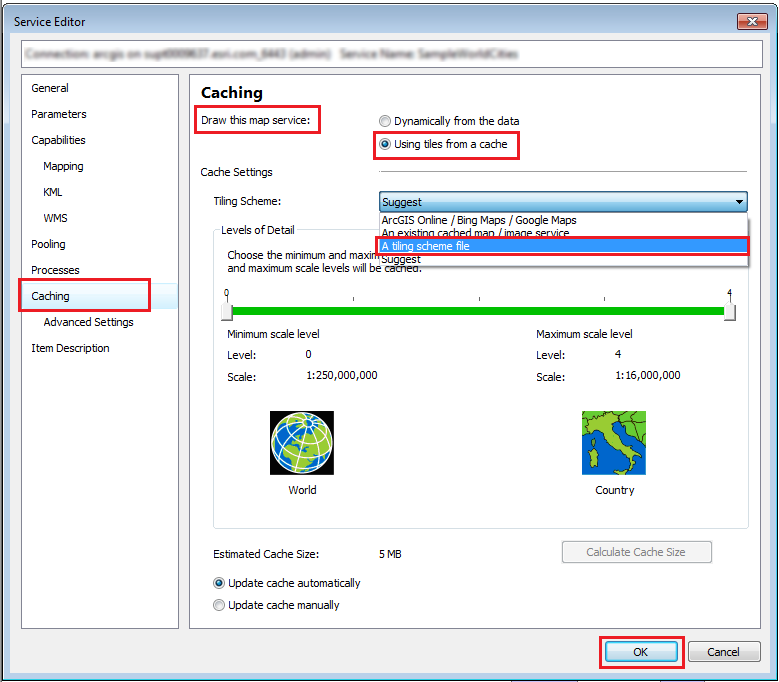Viewport: 779px width, 682px height.
Task: Click the 1:16,000,000 scale value
Action: [648, 376]
